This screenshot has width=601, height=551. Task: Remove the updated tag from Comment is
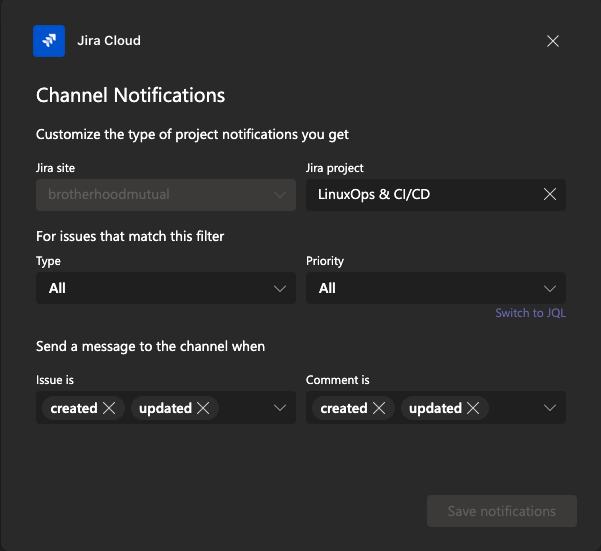[473, 408]
